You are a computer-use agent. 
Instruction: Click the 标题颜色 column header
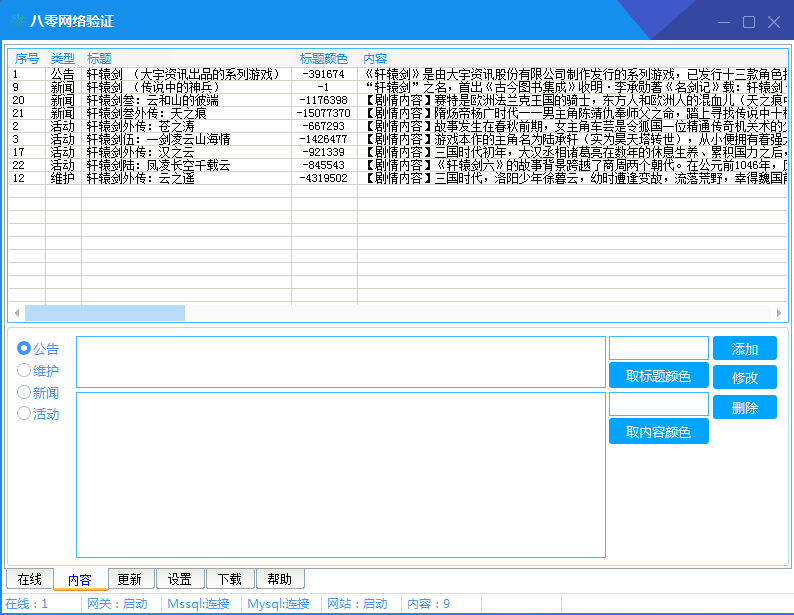tap(324, 59)
